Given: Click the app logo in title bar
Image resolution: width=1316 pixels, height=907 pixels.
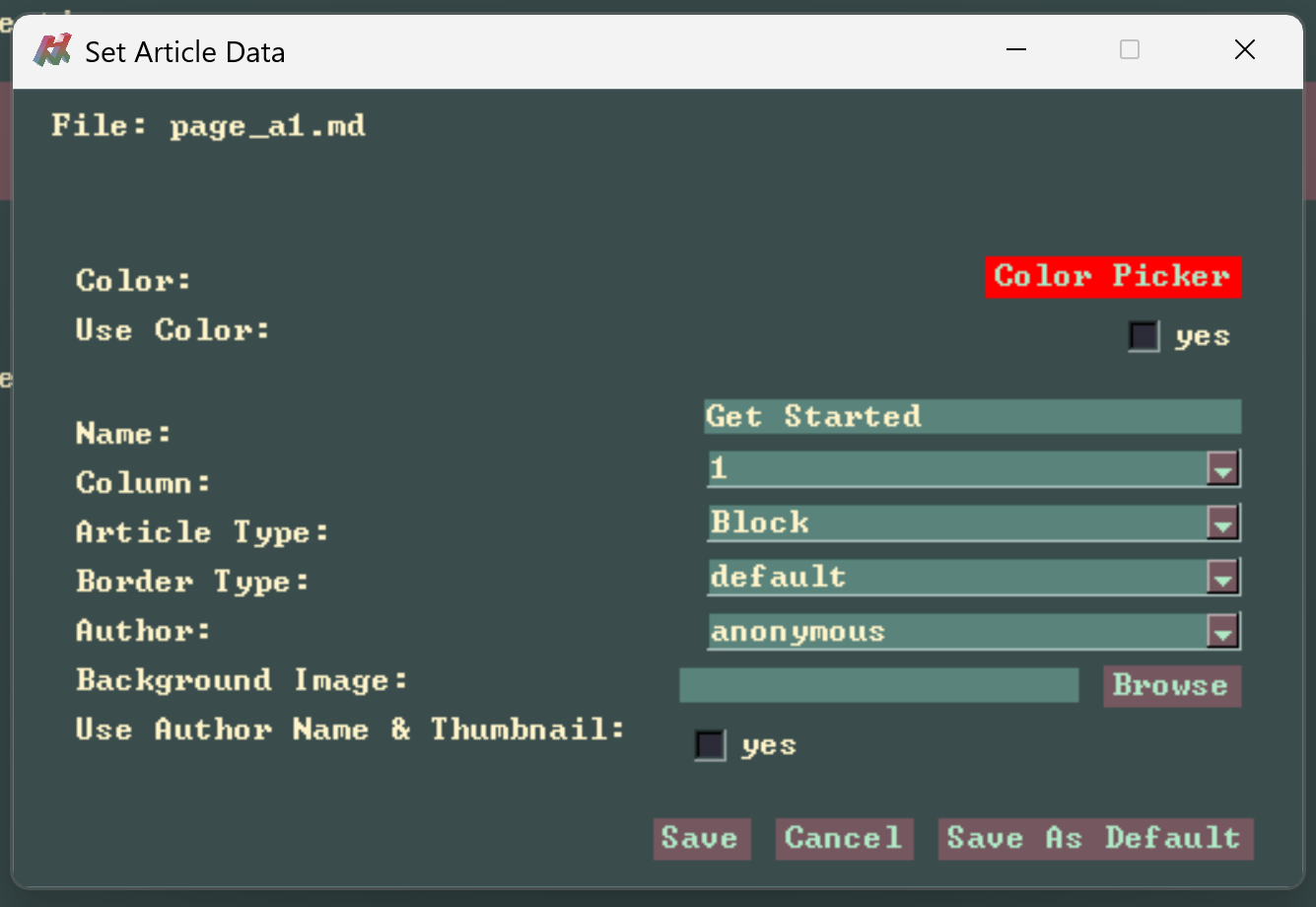Looking at the screenshot, I should [52, 50].
